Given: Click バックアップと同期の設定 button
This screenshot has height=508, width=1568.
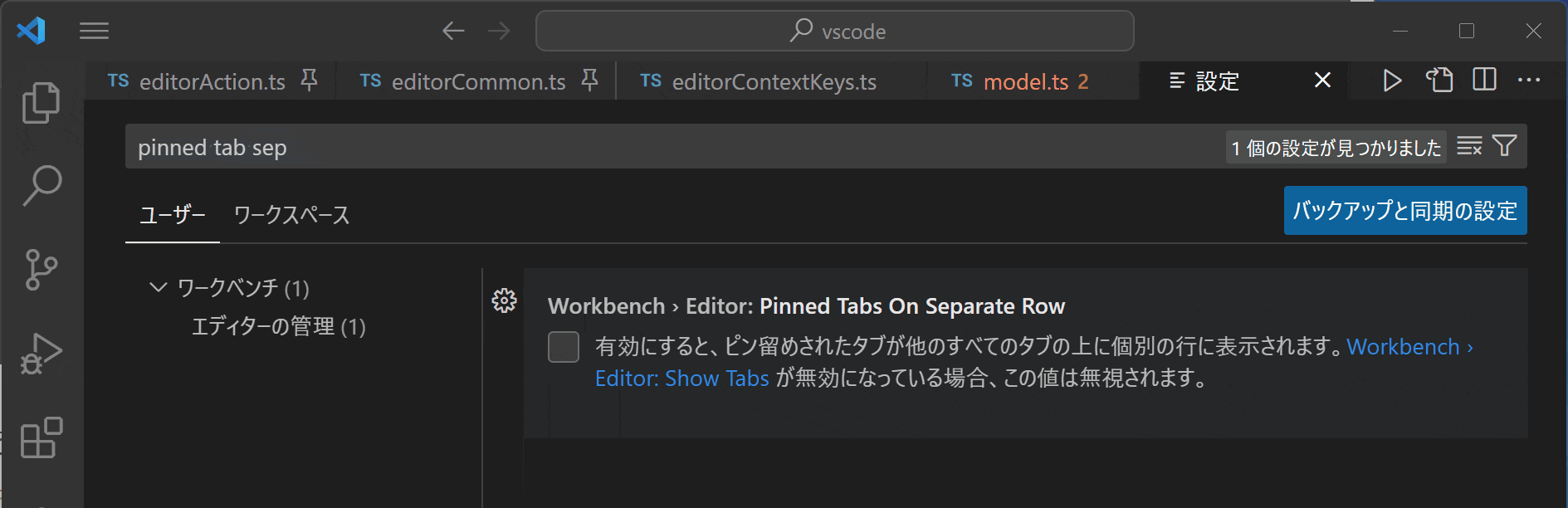Looking at the screenshot, I should pos(1405,211).
